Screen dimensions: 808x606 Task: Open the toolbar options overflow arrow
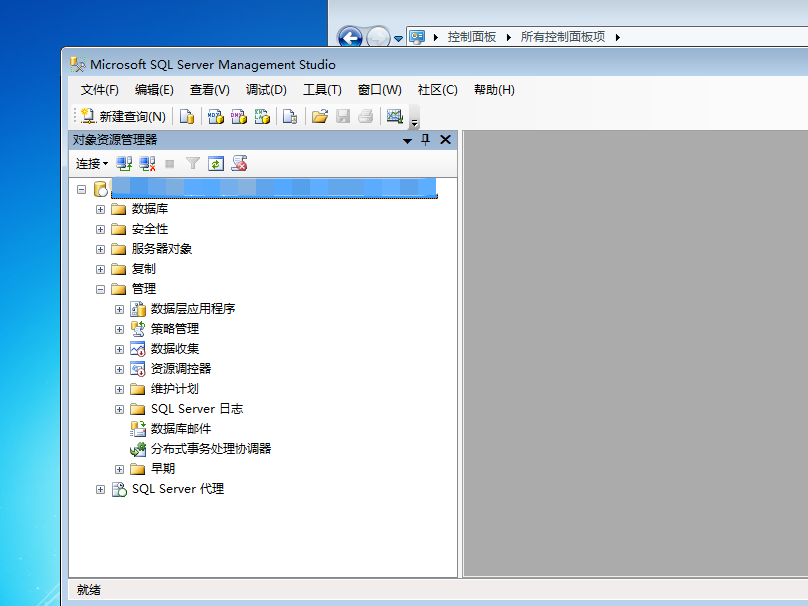pyautogui.click(x=414, y=123)
